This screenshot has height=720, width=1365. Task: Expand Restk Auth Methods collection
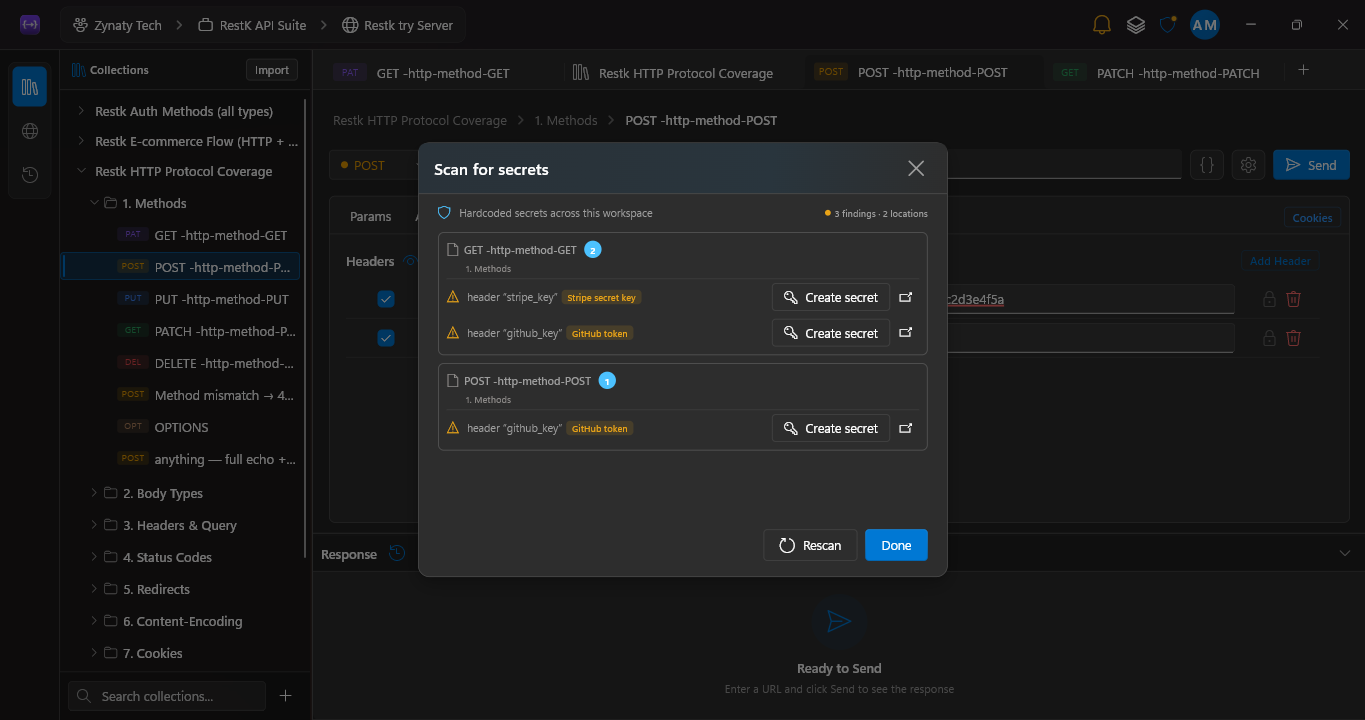[x=81, y=111]
